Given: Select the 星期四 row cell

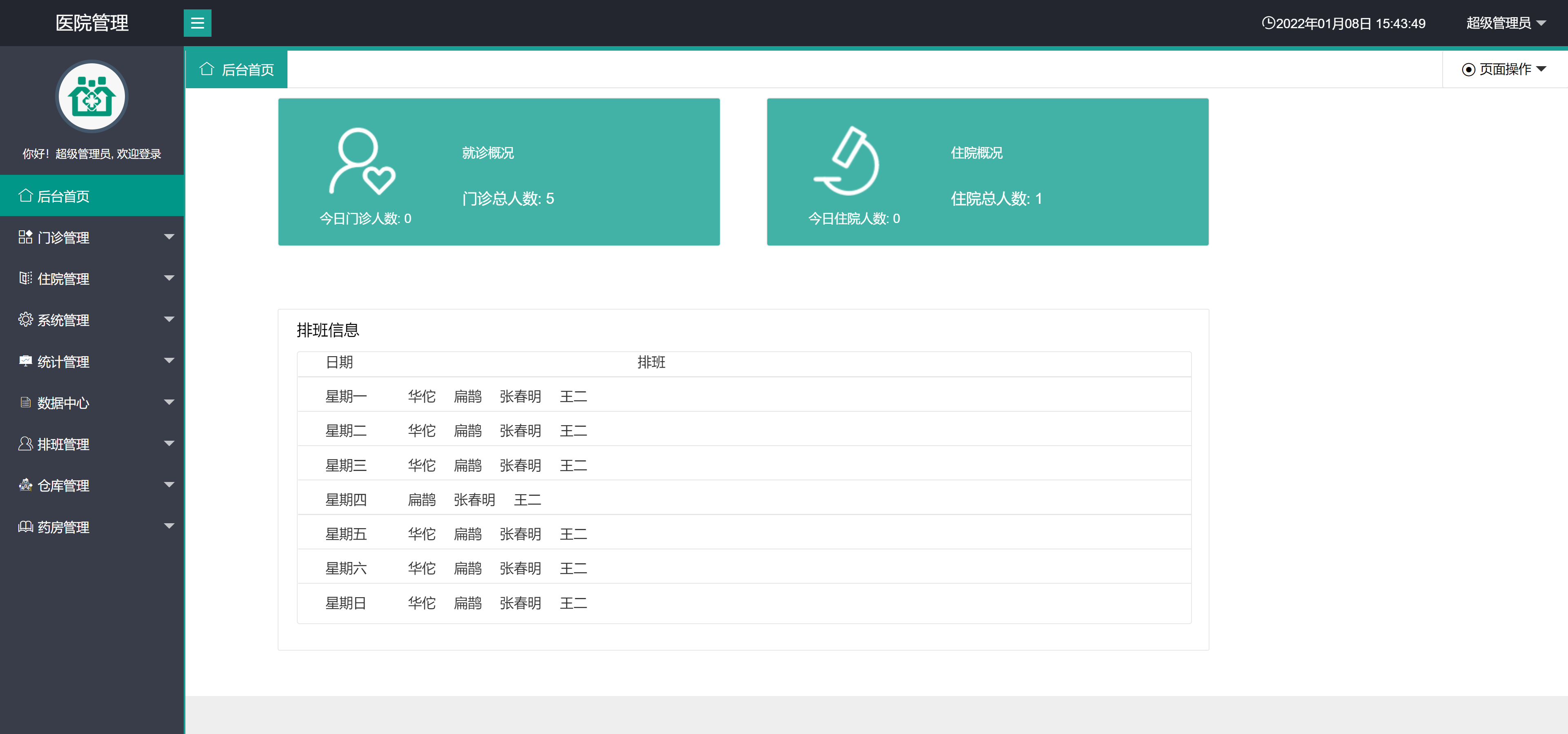Looking at the screenshot, I should [346, 500].
